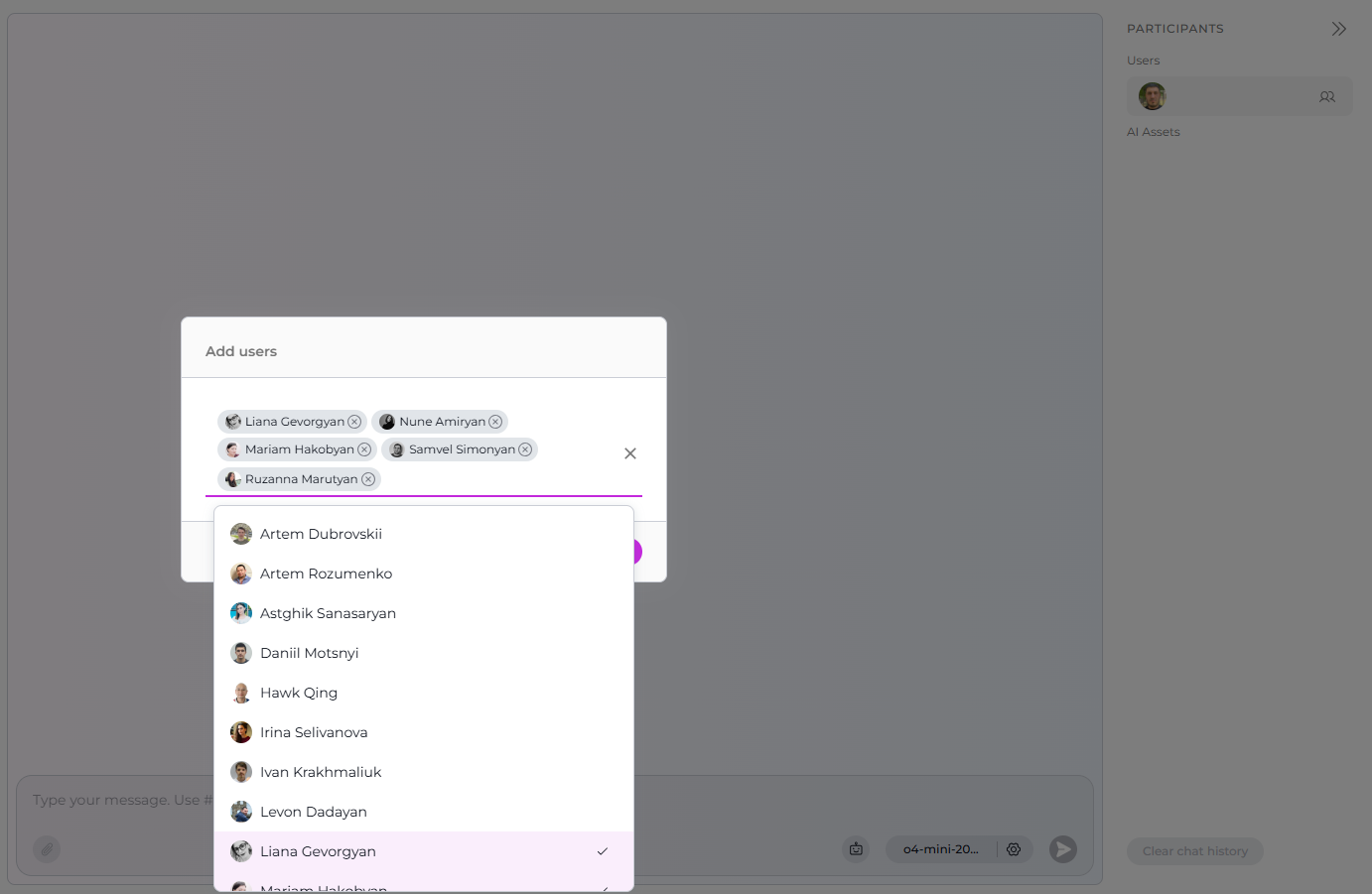Click Clear chat history button
This screenshot has height=894, width=1372.
pos(1194,851)
